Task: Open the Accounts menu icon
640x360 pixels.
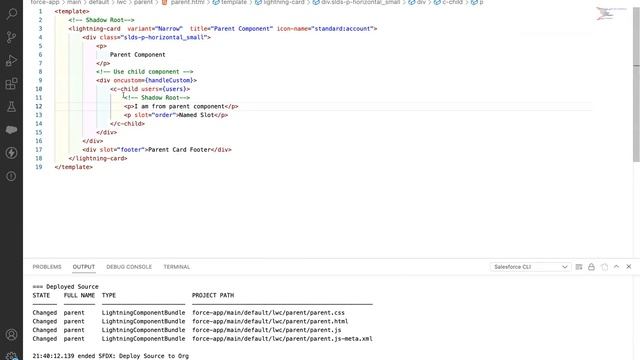Action: tap(11, 335)
